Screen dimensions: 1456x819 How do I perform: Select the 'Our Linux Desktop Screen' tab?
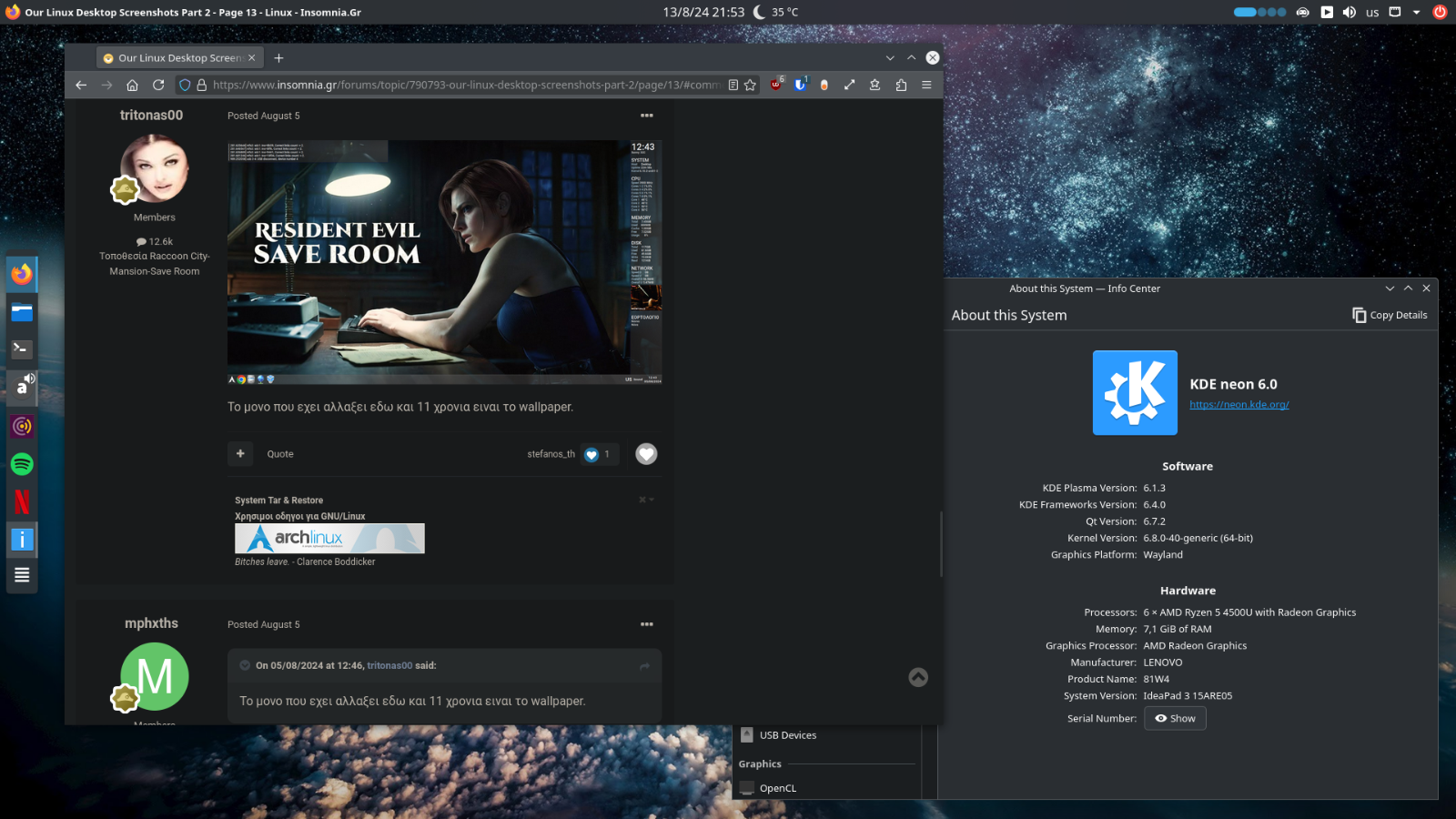point(179,57)
